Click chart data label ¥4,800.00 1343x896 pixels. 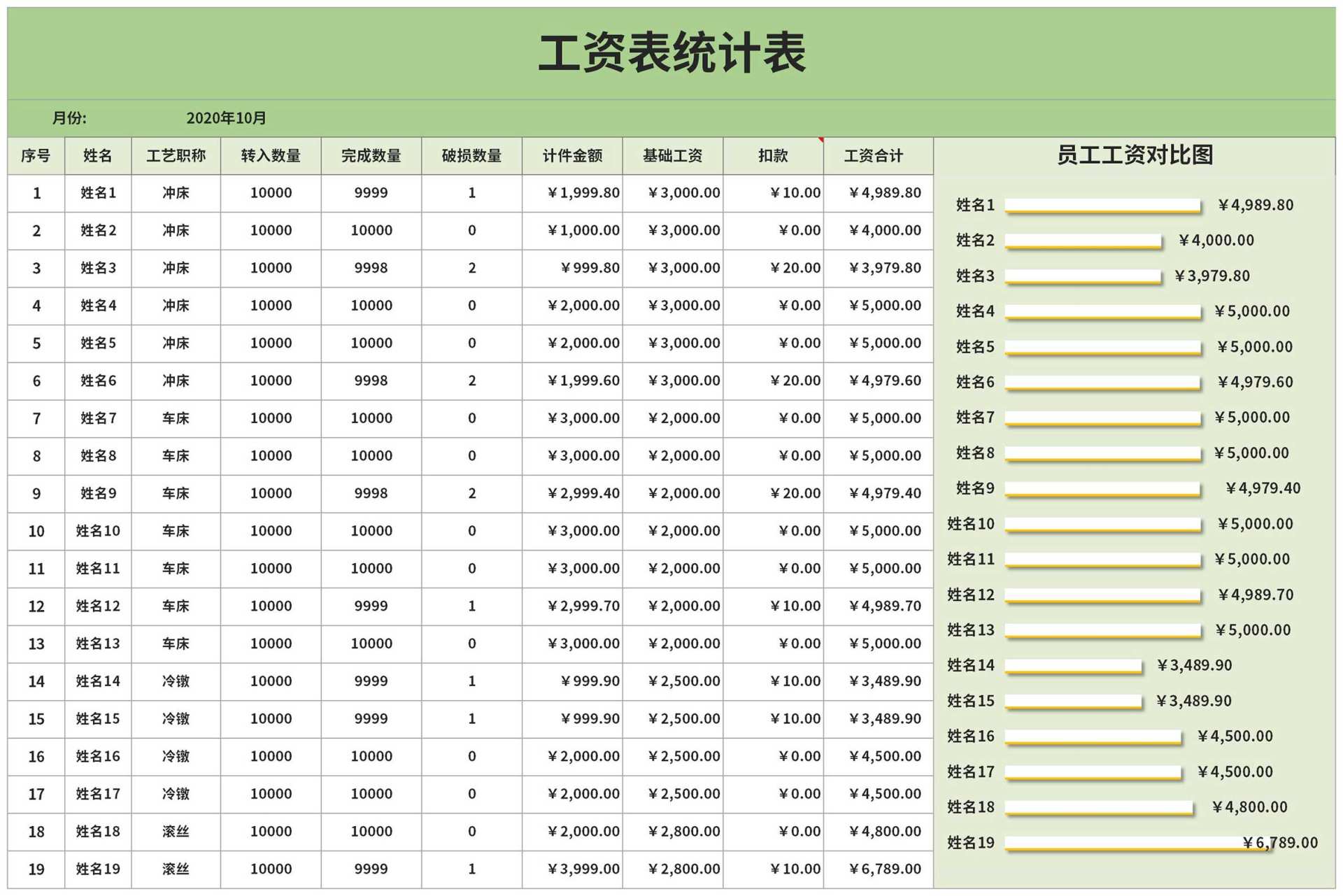click(x=1249, y=807)
